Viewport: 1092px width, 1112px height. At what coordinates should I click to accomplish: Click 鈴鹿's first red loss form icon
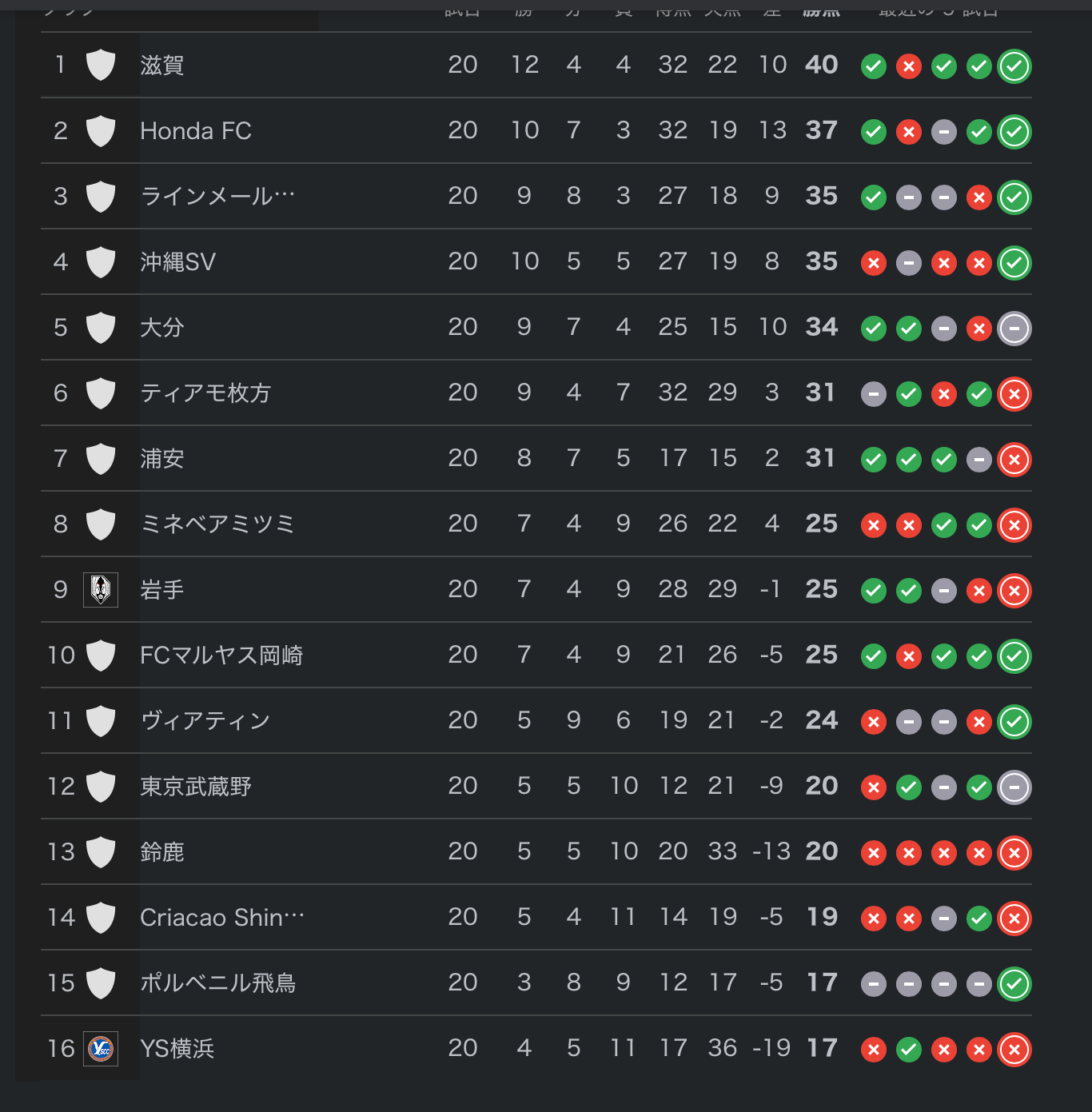pos(874,853)
